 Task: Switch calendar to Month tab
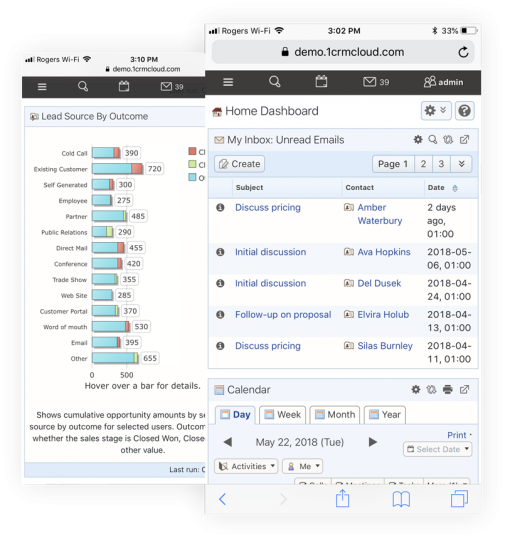[x=335, y=414]
